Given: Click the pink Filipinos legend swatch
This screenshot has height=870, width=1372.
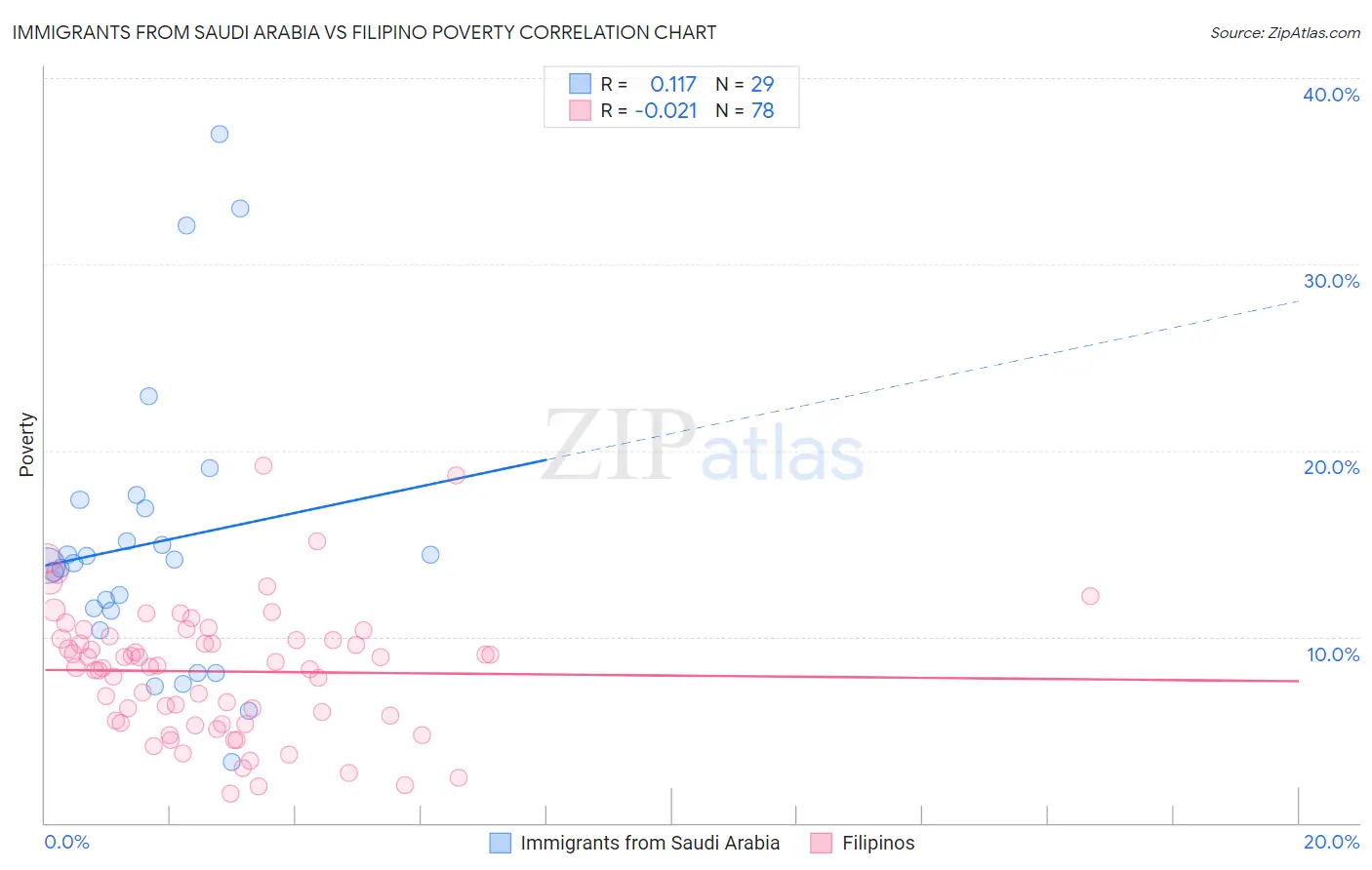Looking at the screenshot, I should point(822,843).
